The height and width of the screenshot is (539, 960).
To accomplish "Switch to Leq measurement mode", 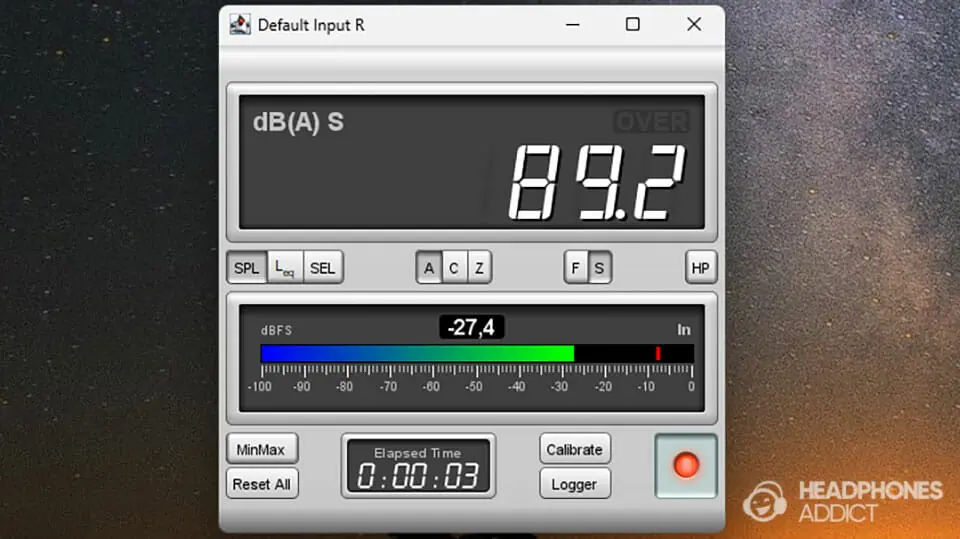I will point(285,268).
